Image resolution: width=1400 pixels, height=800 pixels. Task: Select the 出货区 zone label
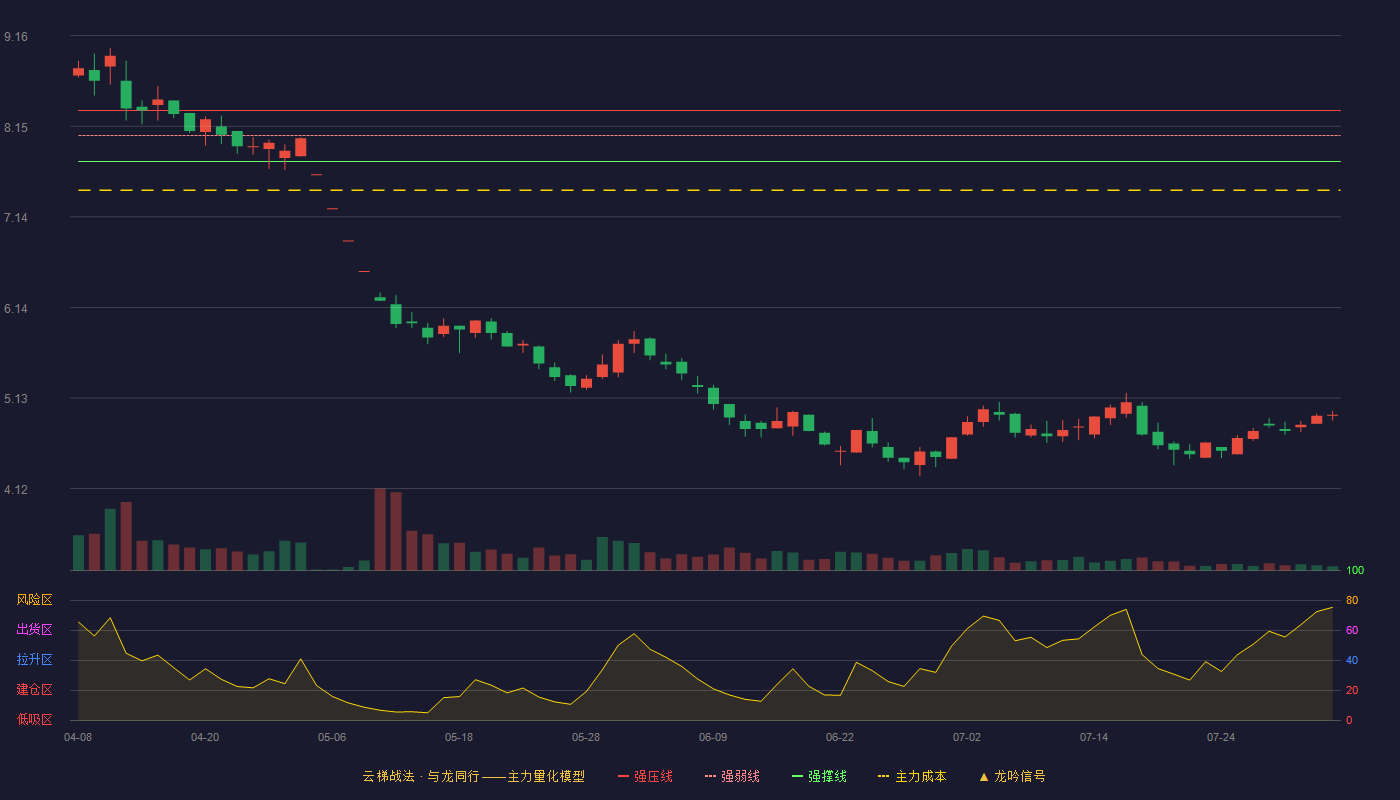pyautogui.click(x=34, y=630)
